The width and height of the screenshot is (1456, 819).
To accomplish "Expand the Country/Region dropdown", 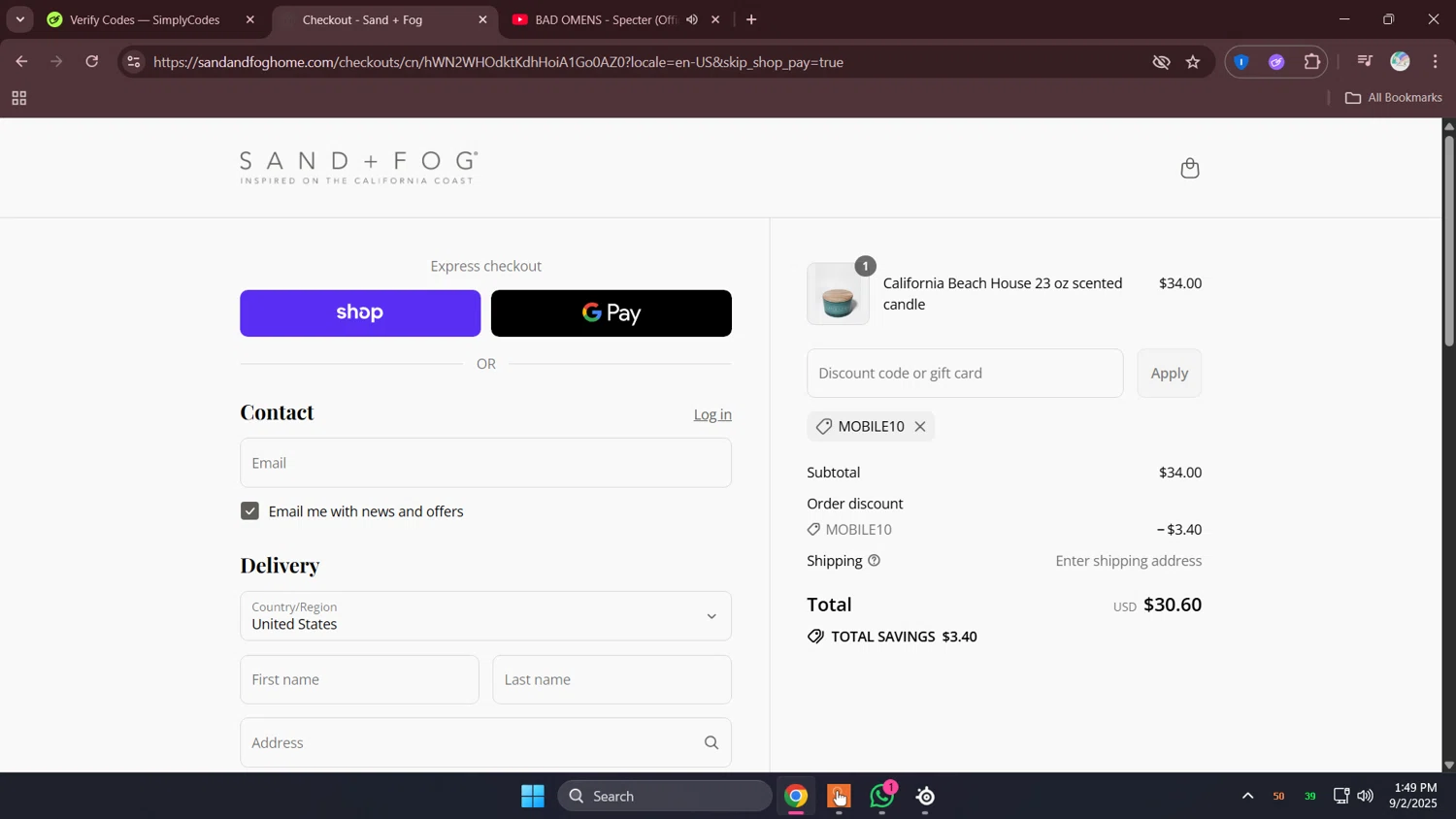I will point(485,616).
